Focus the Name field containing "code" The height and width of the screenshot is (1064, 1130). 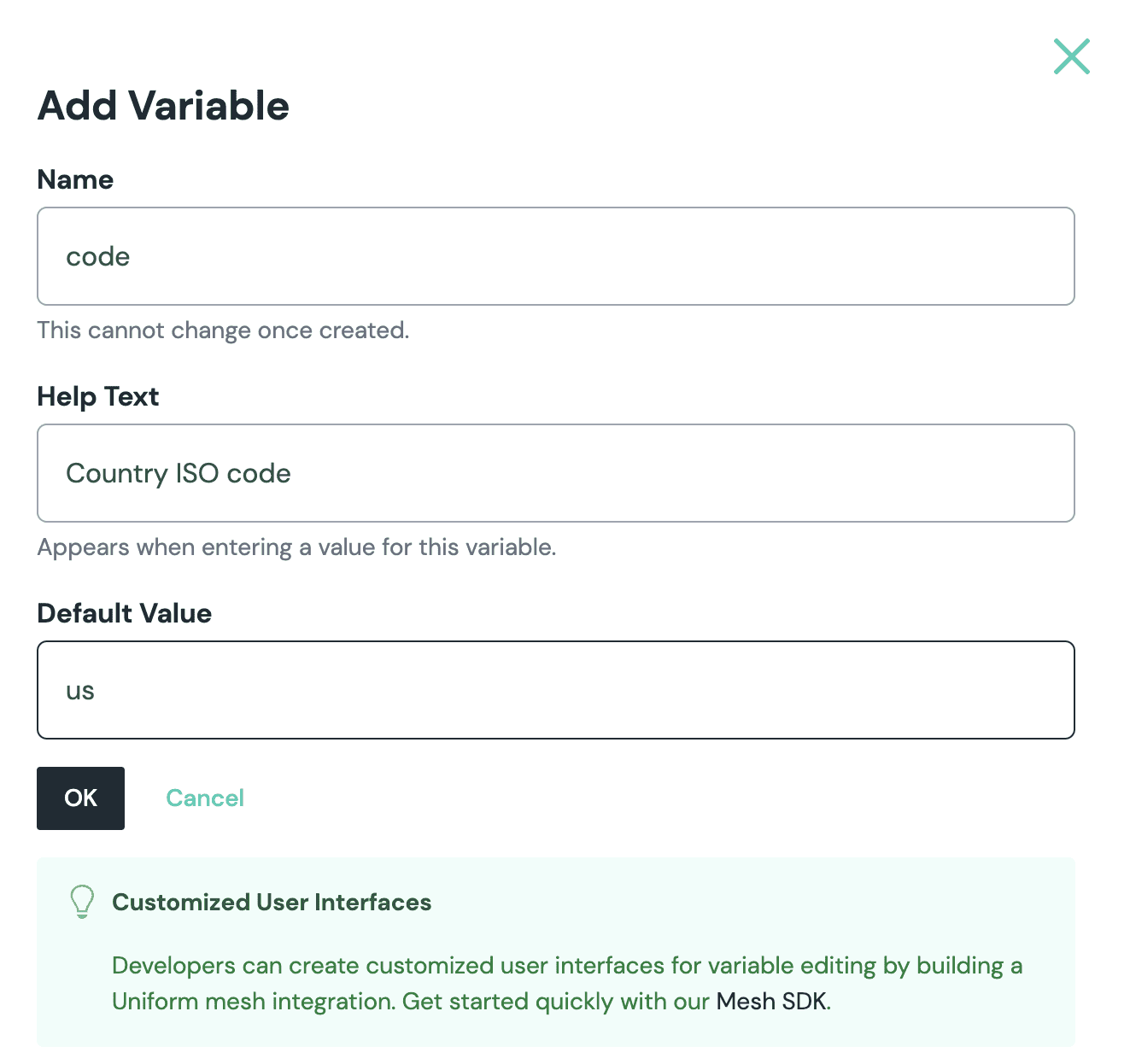coord(556,256)
